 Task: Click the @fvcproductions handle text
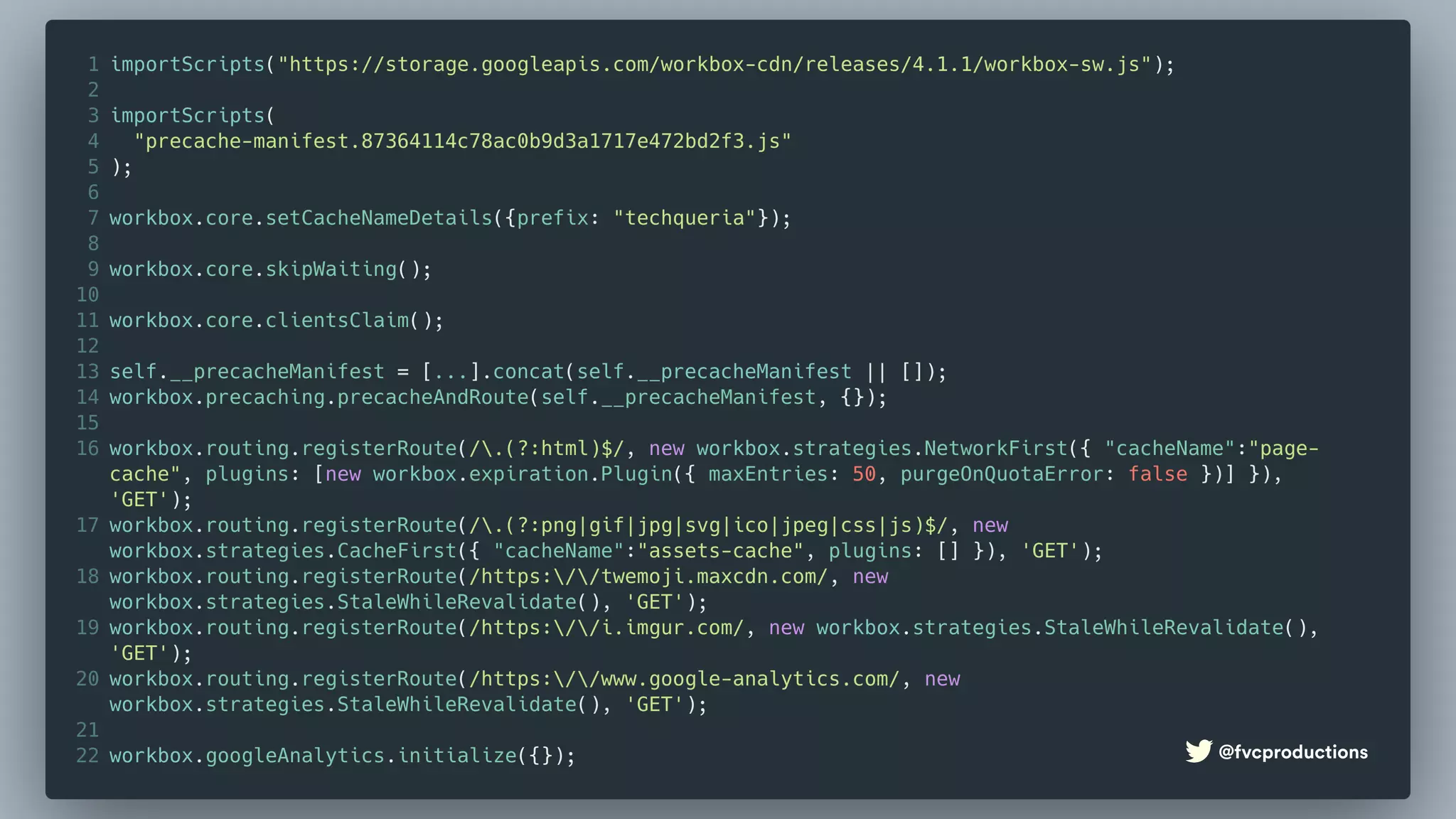[1292, 752]
